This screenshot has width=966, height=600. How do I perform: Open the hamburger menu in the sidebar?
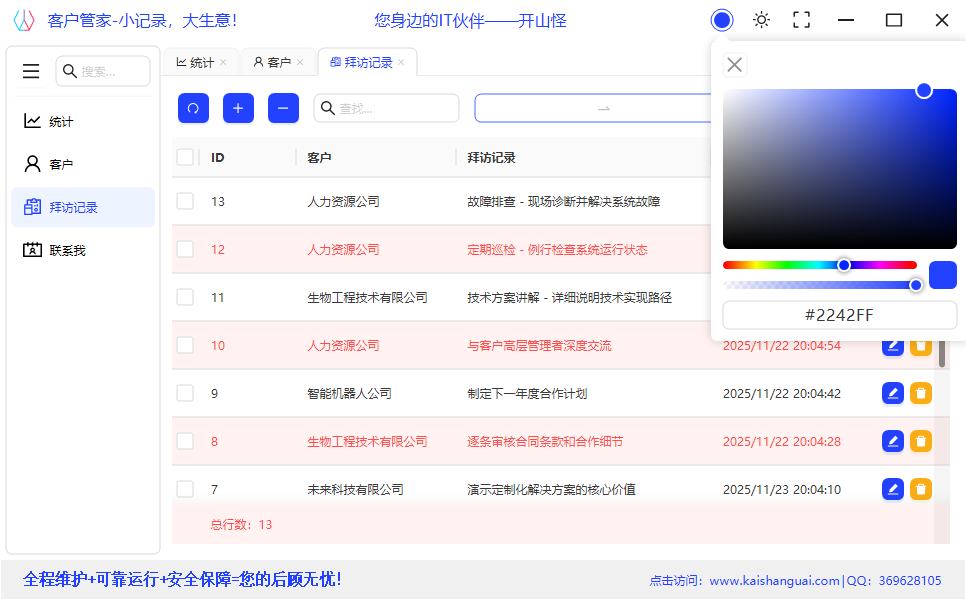(x=31, y=71)
